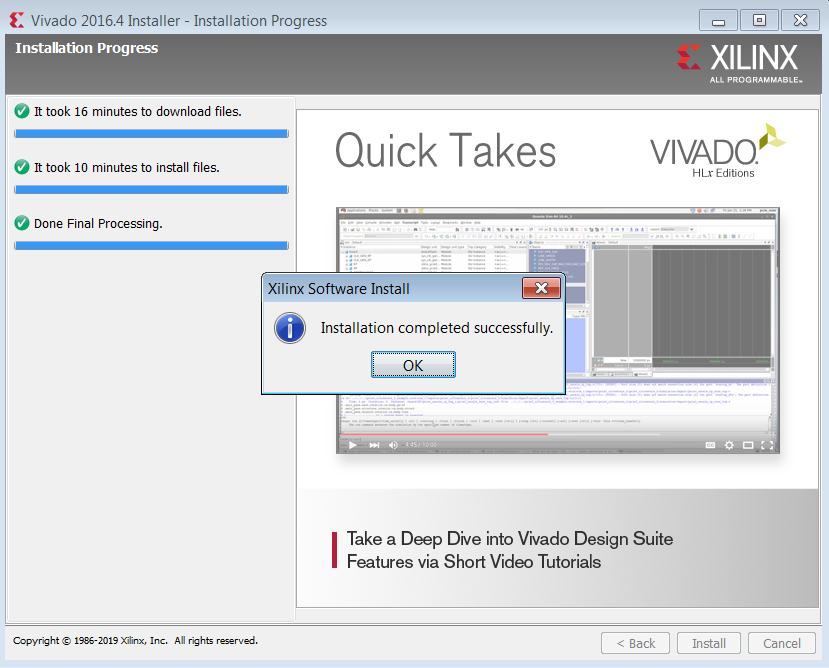Toggle closed captions on the video
The height and width of the screenshot is (668, 829).
coord(711,445)
